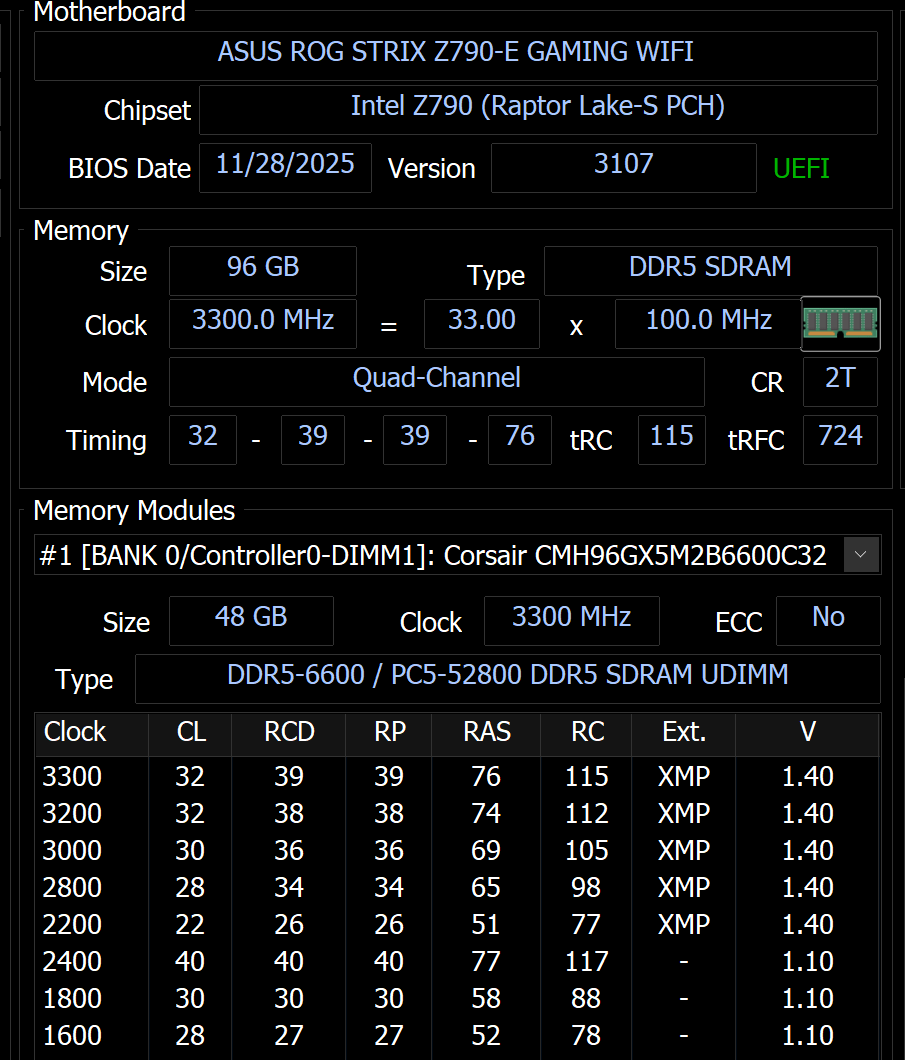Click the 3300.0 MHz memory clock field
Viewport: 905px width, 1060px height.
[262, 322]
